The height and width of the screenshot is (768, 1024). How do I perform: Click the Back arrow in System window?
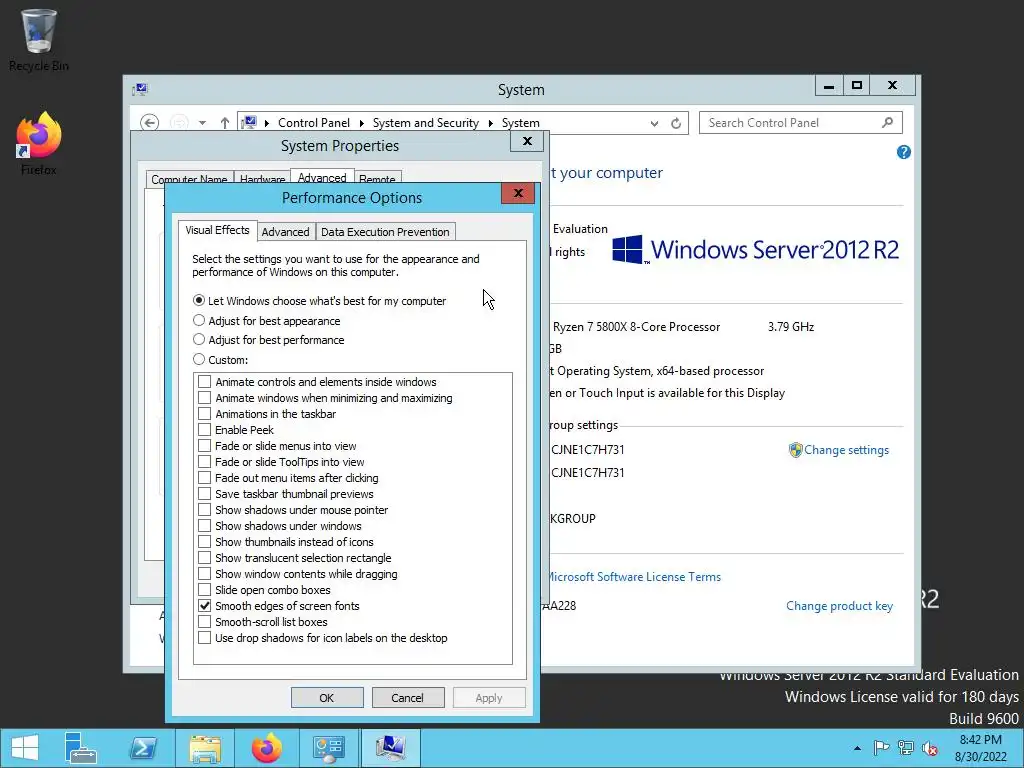coord(150,123)
